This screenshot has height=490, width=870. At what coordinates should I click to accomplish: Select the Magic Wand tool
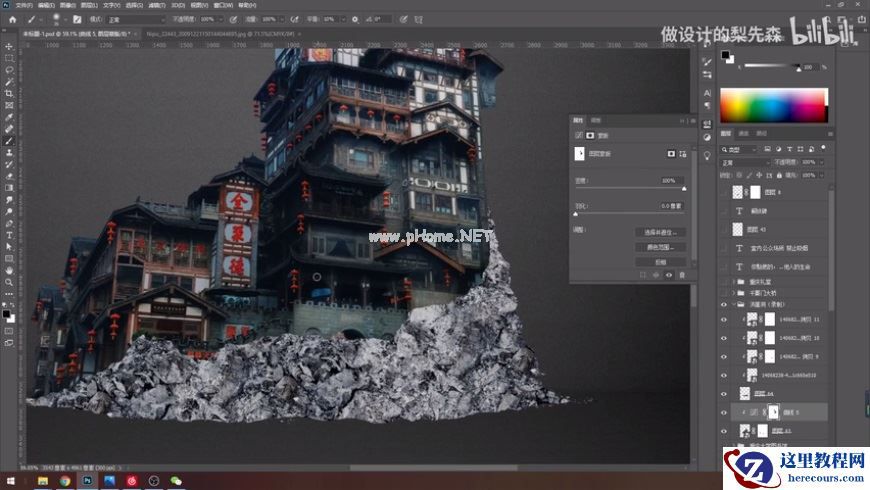(9, 82)
